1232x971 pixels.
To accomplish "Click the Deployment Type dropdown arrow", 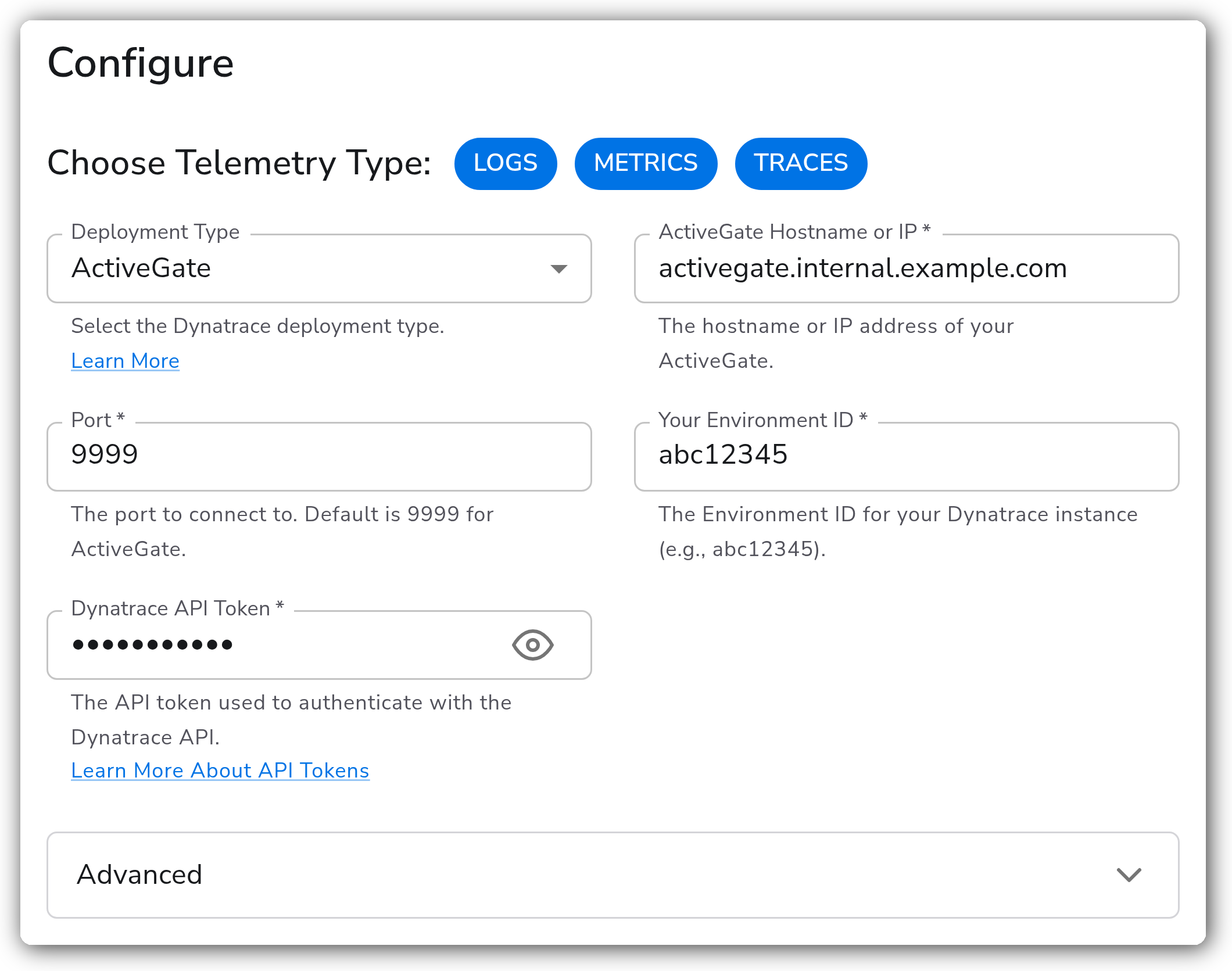I will coord(558,269).
